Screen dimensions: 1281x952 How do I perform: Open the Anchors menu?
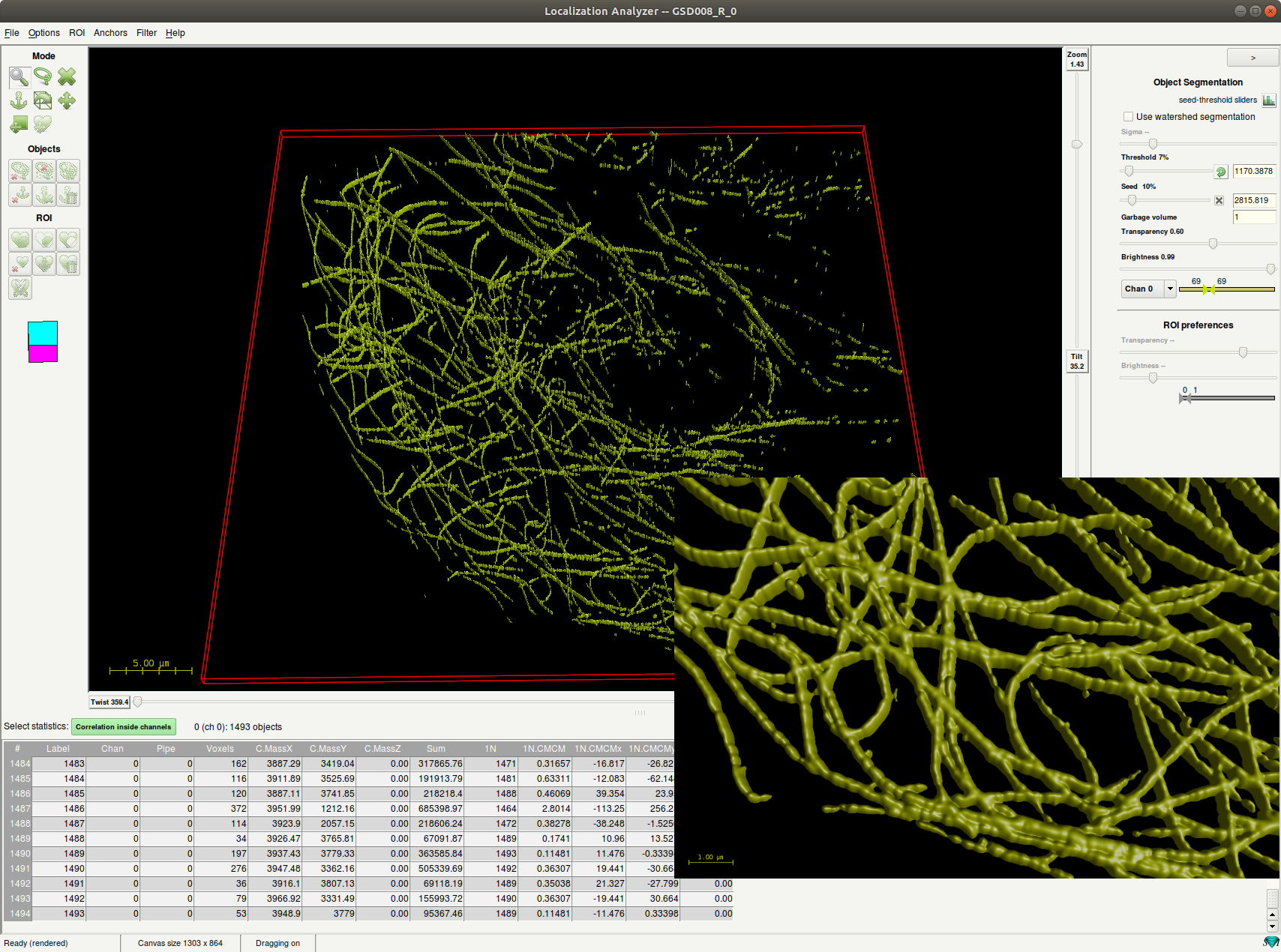click(110, 33)
